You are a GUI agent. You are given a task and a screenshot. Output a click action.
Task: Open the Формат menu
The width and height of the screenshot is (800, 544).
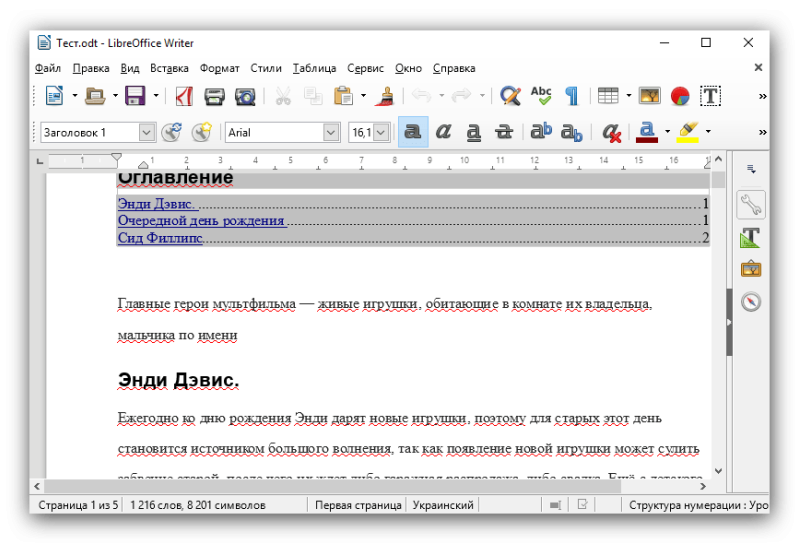click(x=219, y=68)
